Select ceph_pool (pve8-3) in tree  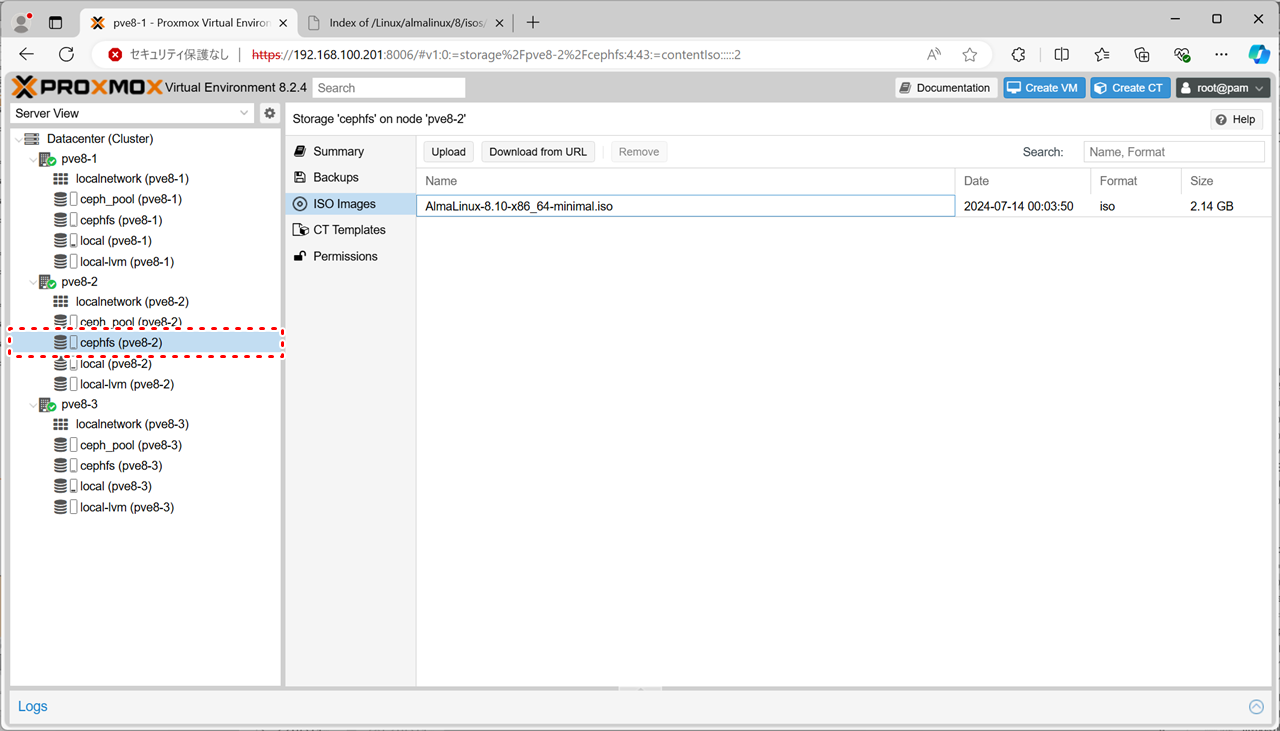[x=130, y=445]
